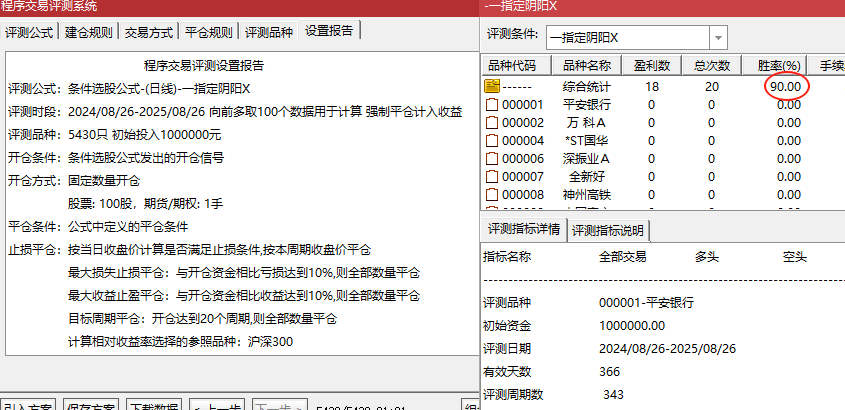Viewport: 845px width, 410px height.
Task: Switch to the 评测公式 tab
Action: [x=29, y=32]
